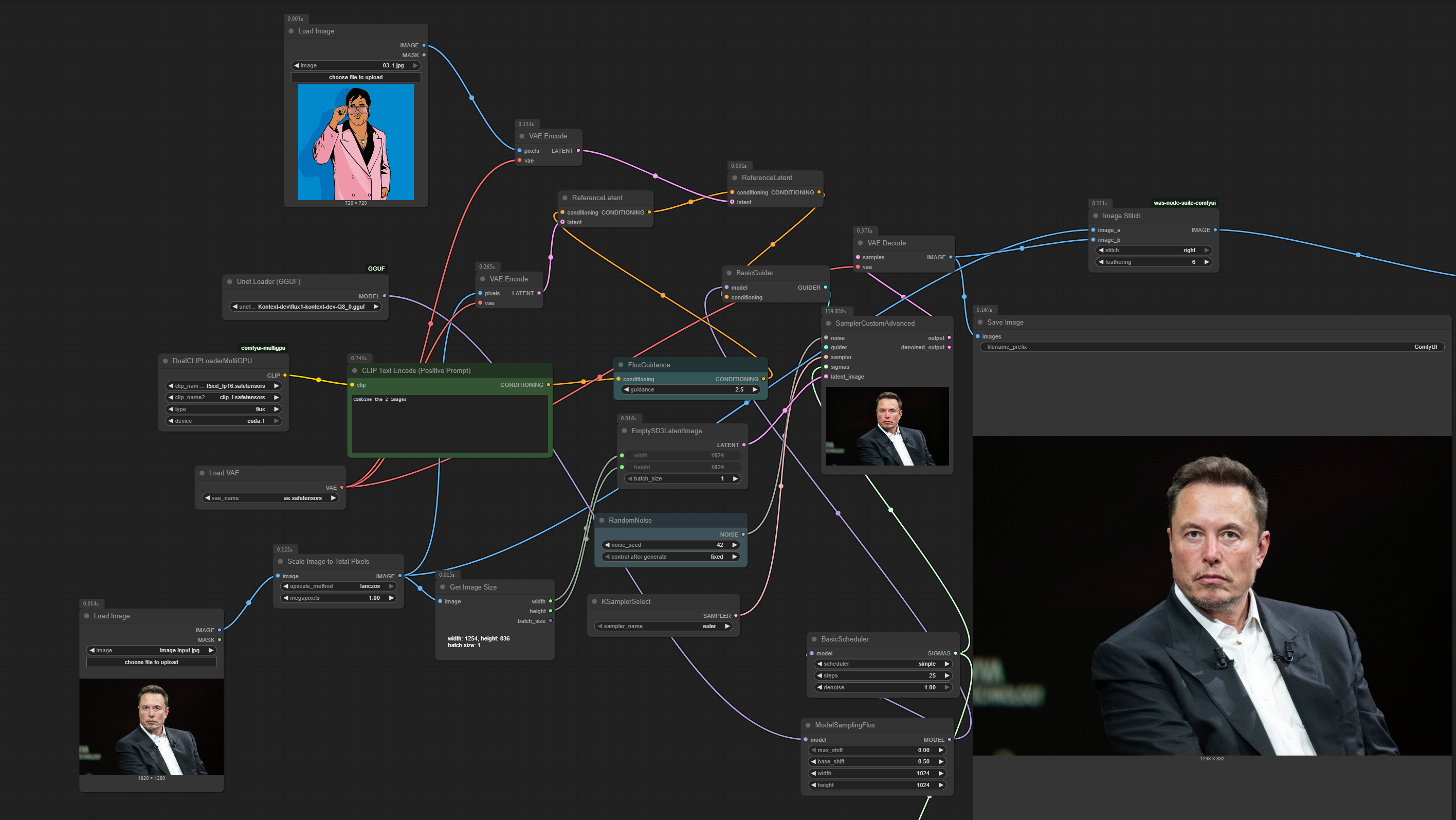This screenshot has height=820, width=1456.
Task: Collapse the Save Image node via its title dot
Action: (980, 323)
